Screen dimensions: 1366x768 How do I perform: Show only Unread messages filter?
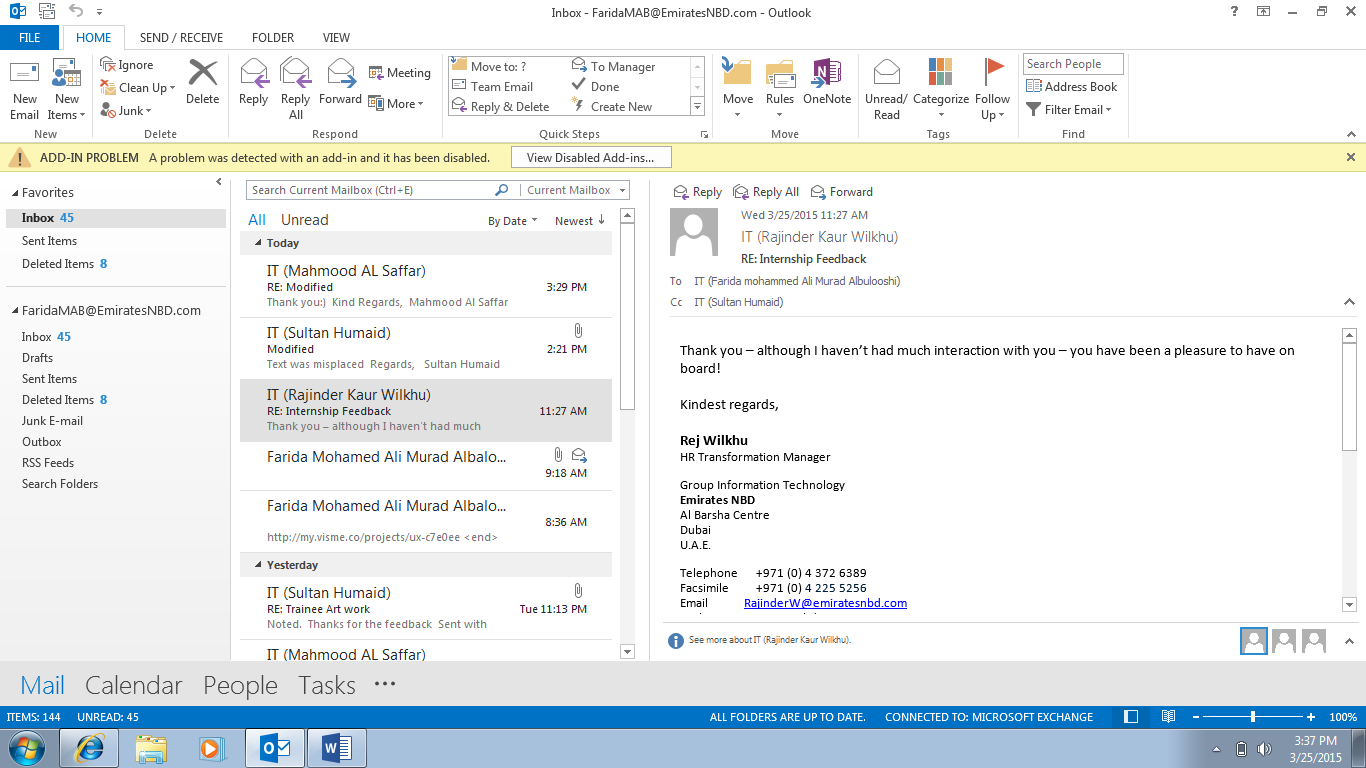[x=304, y=220]
